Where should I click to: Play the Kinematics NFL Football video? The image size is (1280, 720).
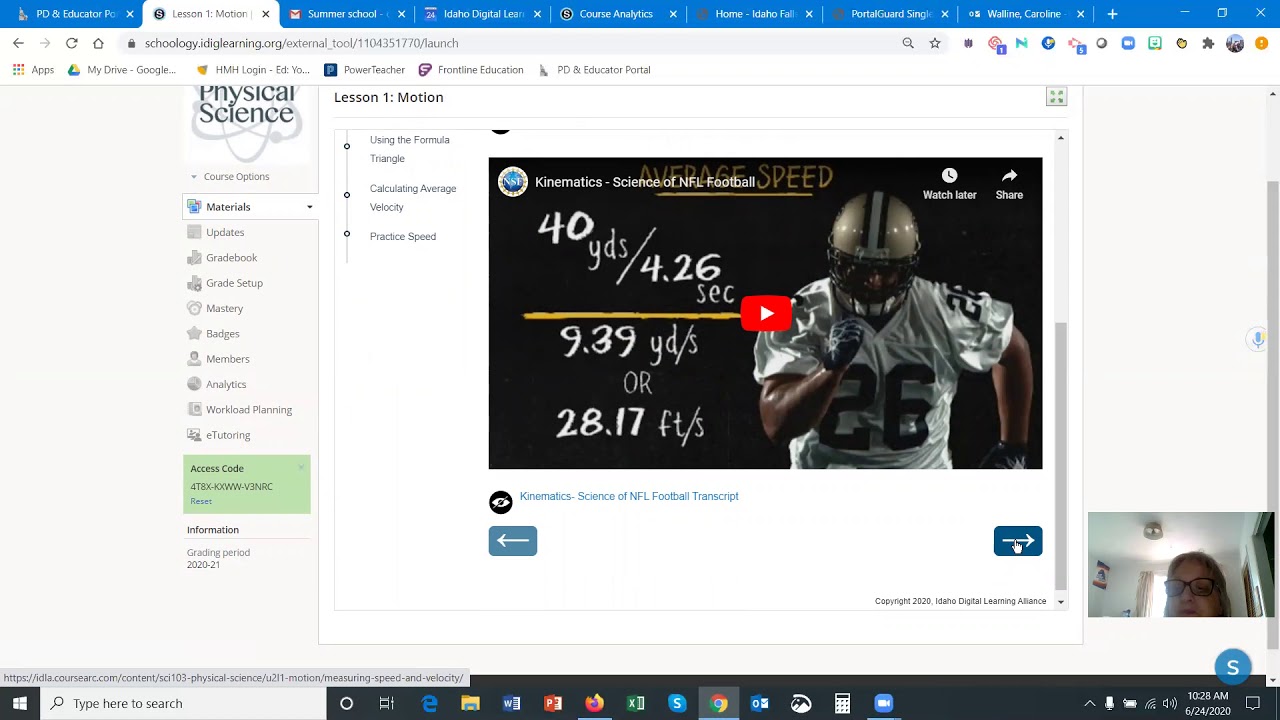[766, 313]
